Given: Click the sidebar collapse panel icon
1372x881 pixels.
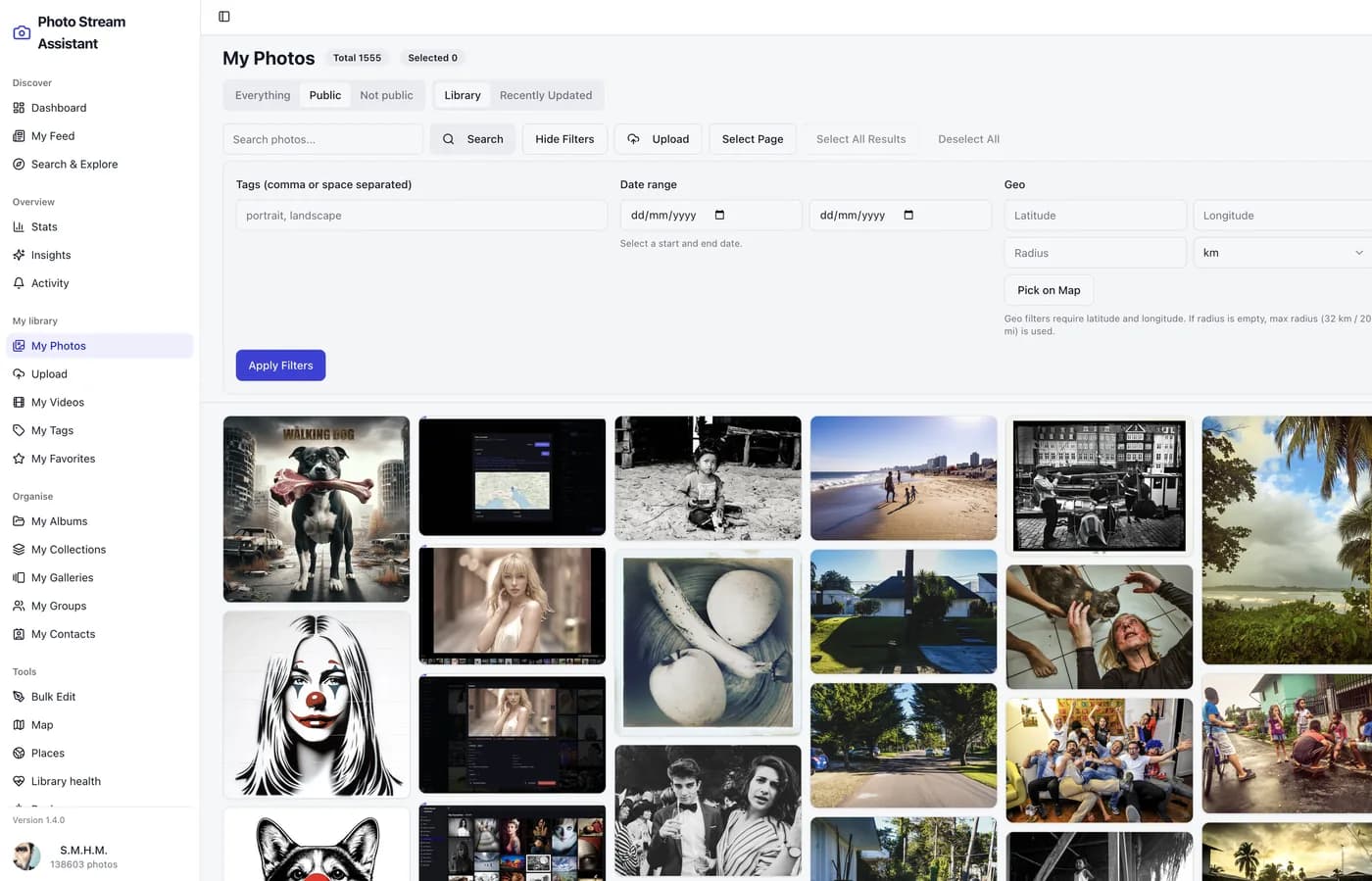Looking at the screenshot, I should click(224, 17).
